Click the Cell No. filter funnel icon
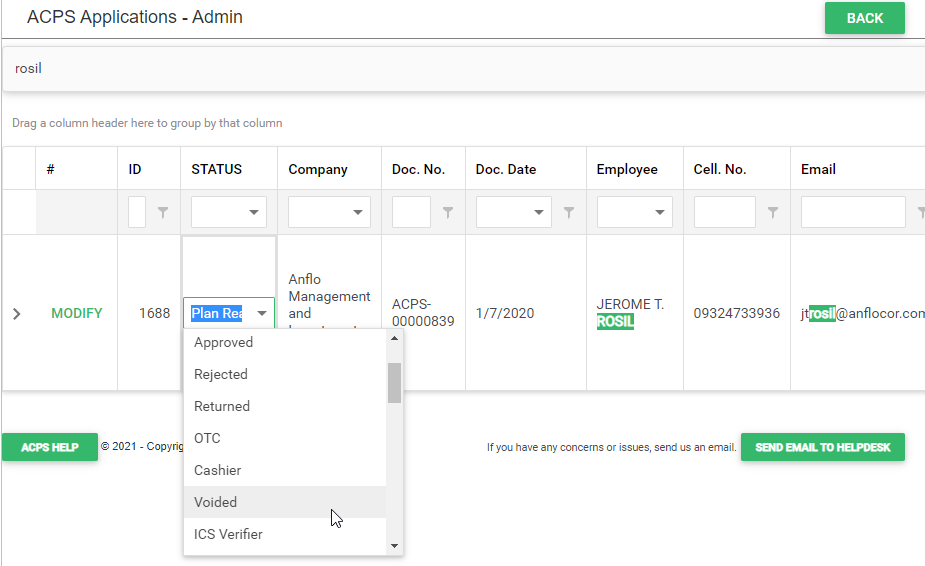Screen dimensions: 925x566 click(x=772, y=212)
